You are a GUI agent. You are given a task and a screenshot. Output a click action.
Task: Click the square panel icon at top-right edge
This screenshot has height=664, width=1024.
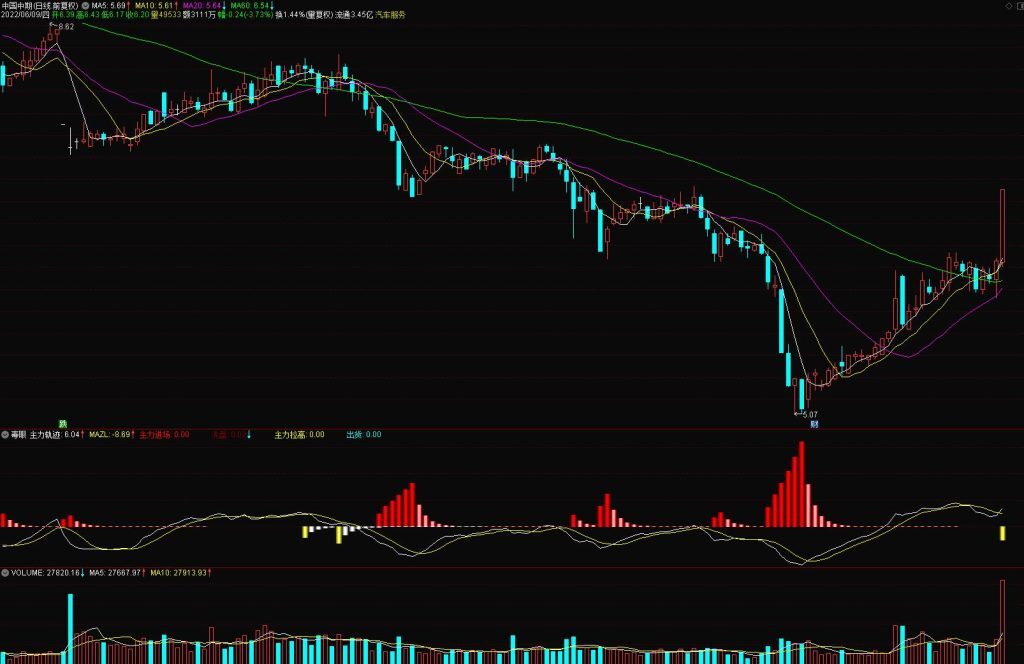click(x=1018, y=5)
